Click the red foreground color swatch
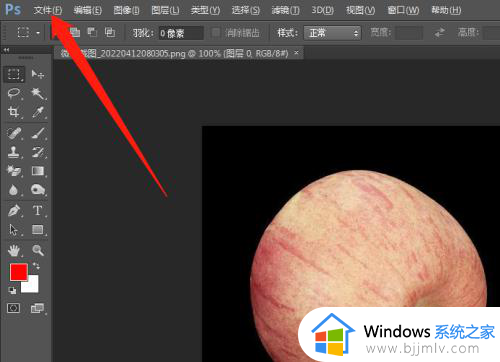This screenshot has height=362, width=500. point(19,272)
